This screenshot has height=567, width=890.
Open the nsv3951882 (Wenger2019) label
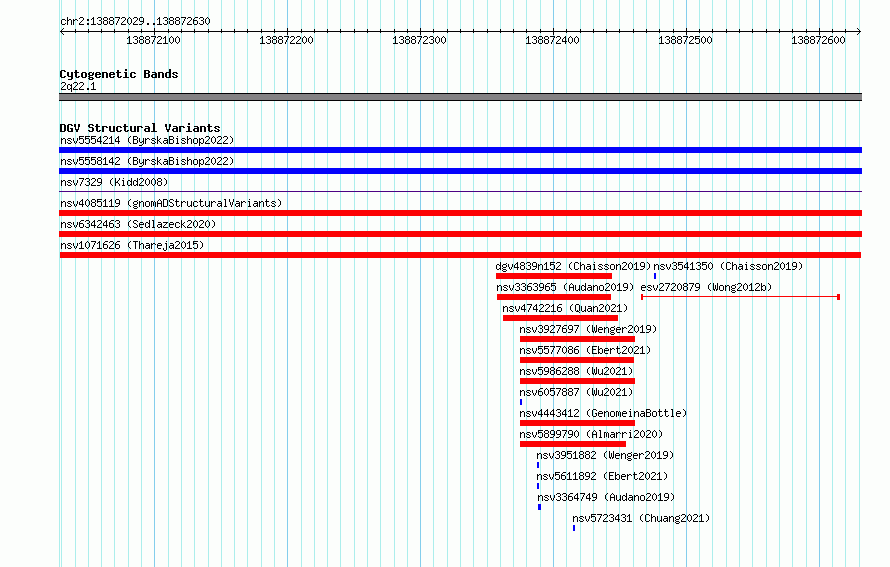coord(605,455)
